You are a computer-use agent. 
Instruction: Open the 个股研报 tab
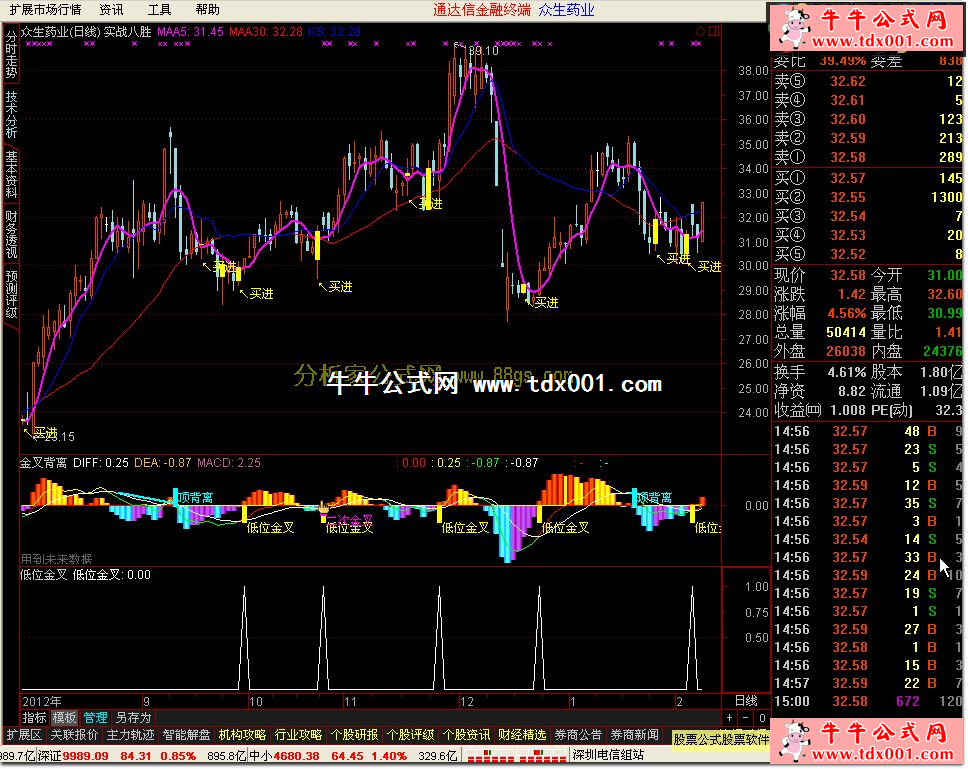coord(354,735)
